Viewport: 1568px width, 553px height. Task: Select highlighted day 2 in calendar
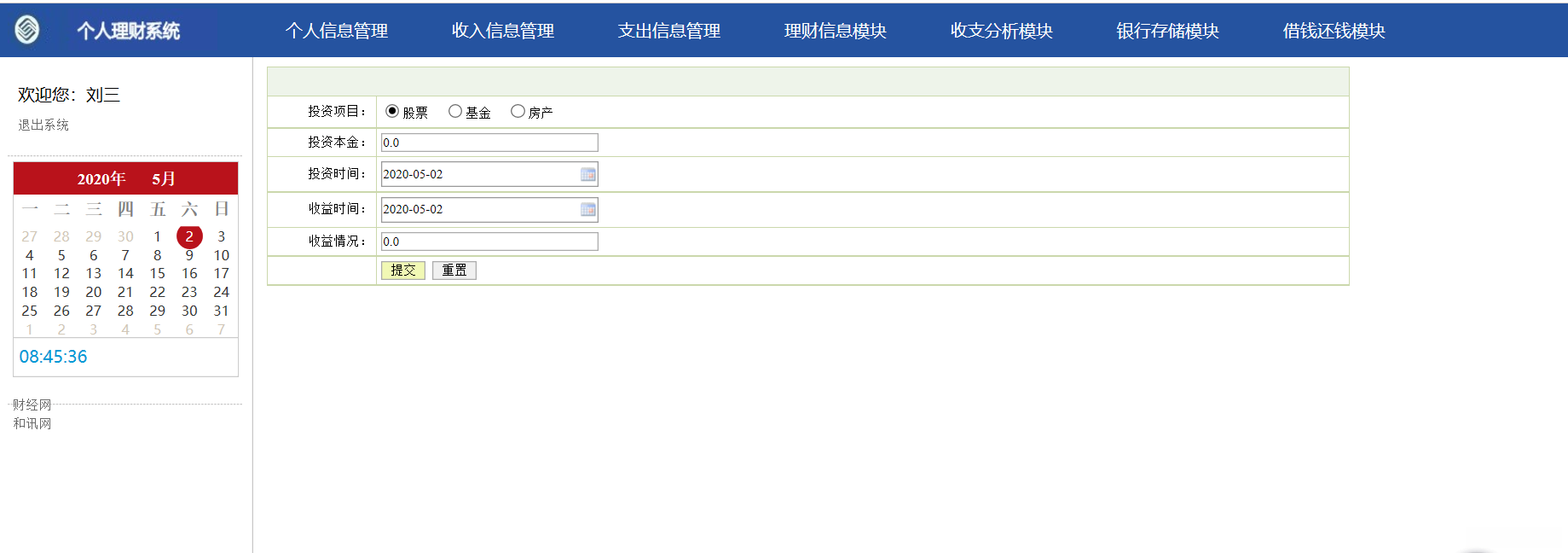[189, 236]
